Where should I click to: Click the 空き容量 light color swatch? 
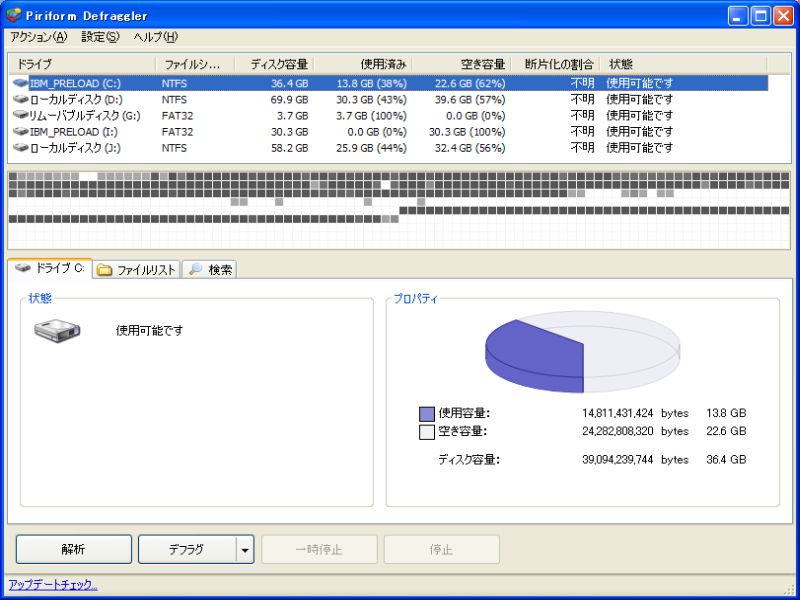(x=427, y=432)
